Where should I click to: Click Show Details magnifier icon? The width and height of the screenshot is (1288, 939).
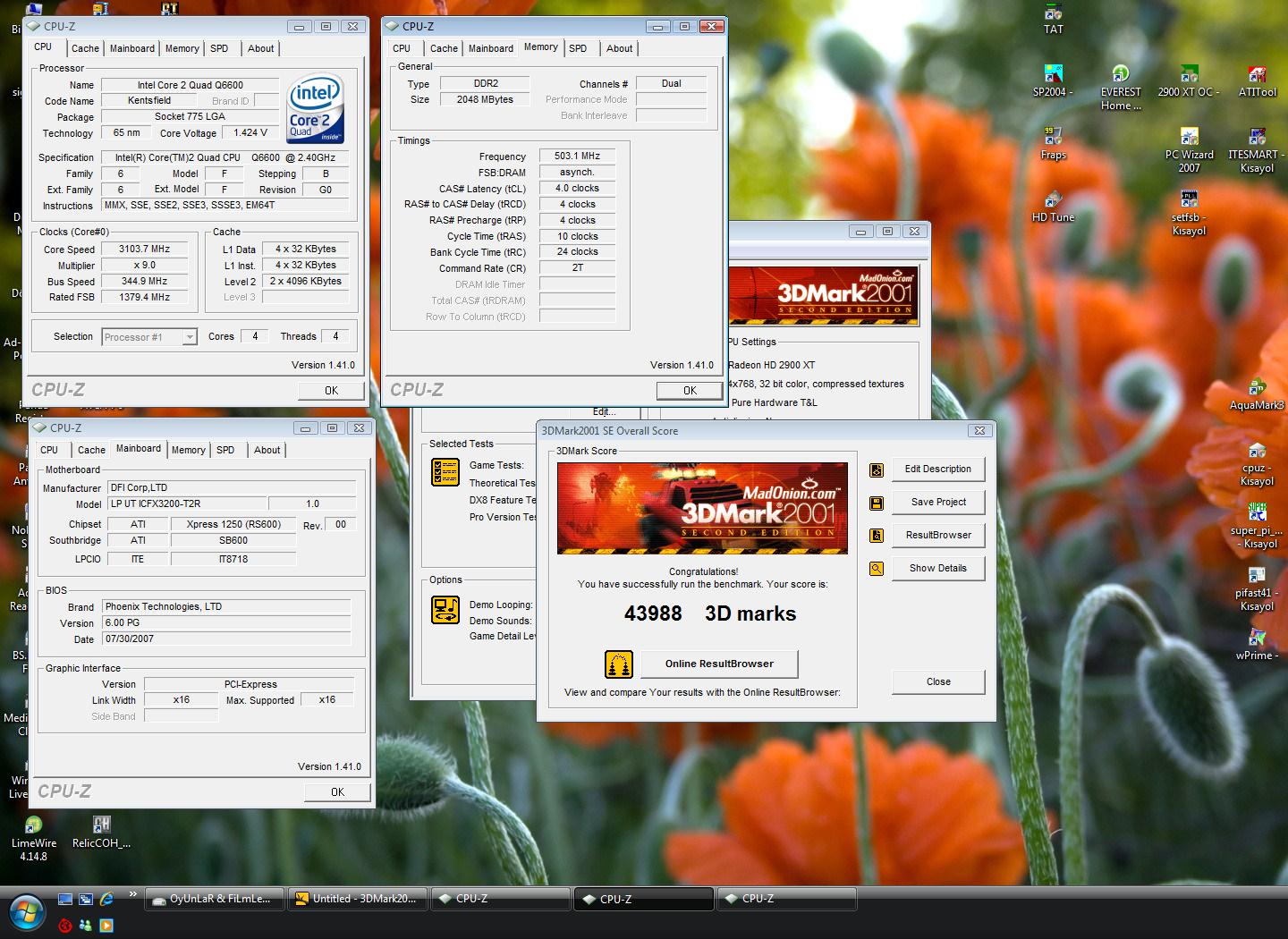click(x=877, y=569)
